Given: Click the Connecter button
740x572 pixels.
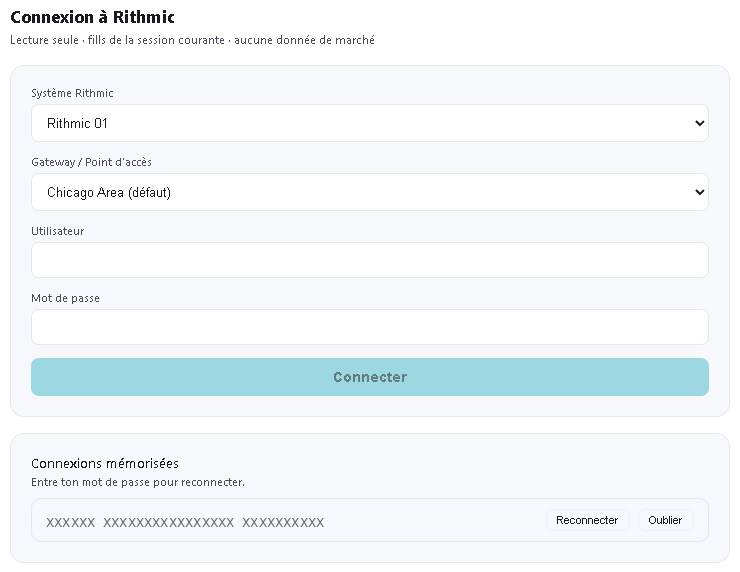Looking at the screenshot, I should click(370, 377).
